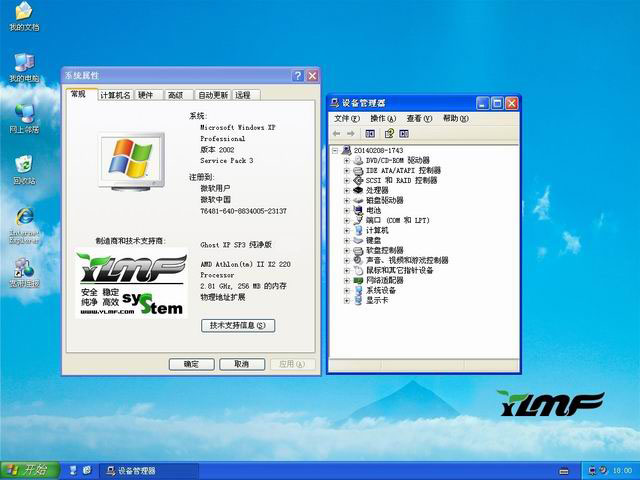Viewport: 640px width, 480px height.
Task: Select the 系统设备 tree row text
Action: (380, 290)
